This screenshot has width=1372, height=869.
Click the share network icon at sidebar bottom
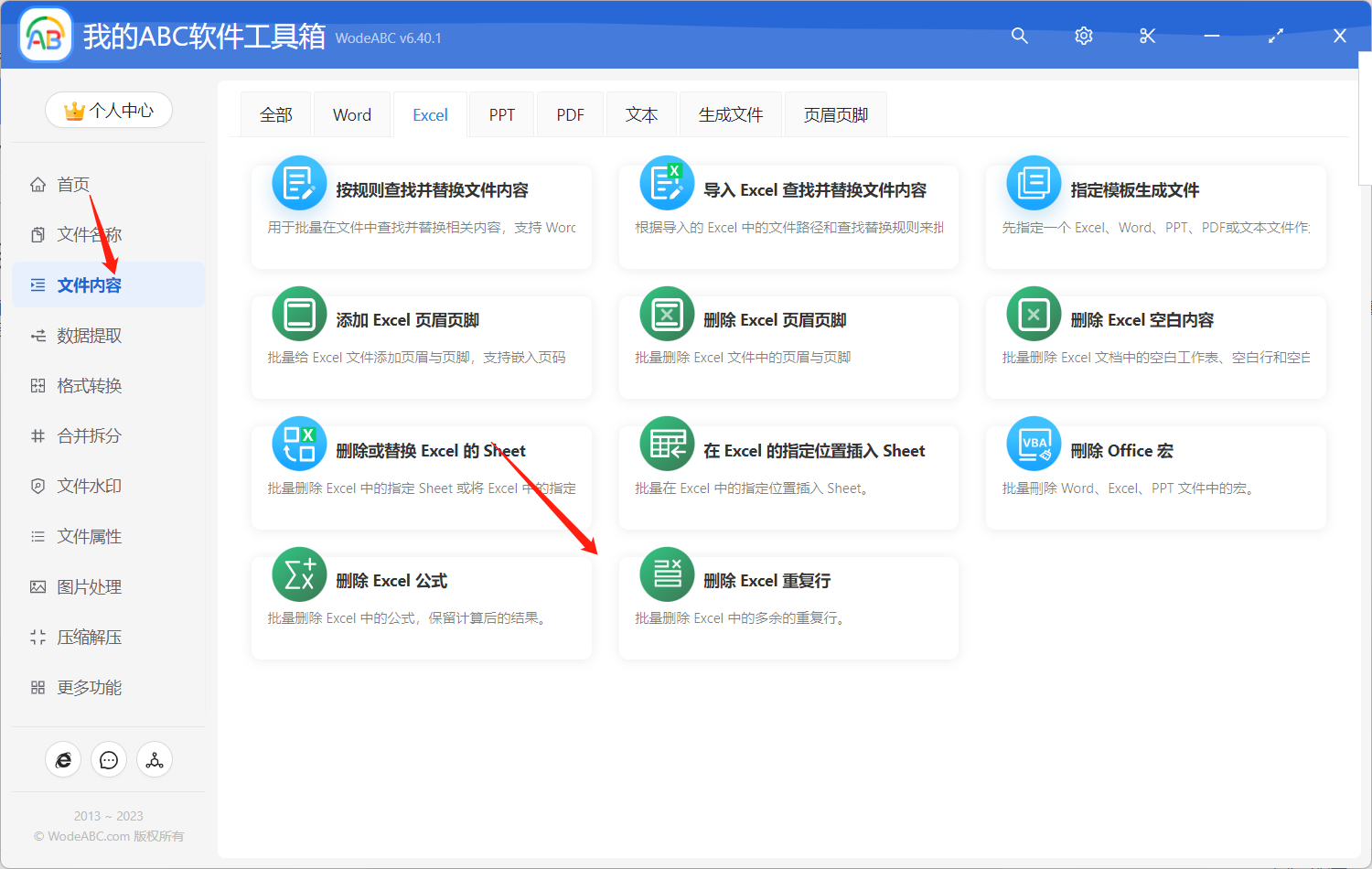[x=154, y=759]
